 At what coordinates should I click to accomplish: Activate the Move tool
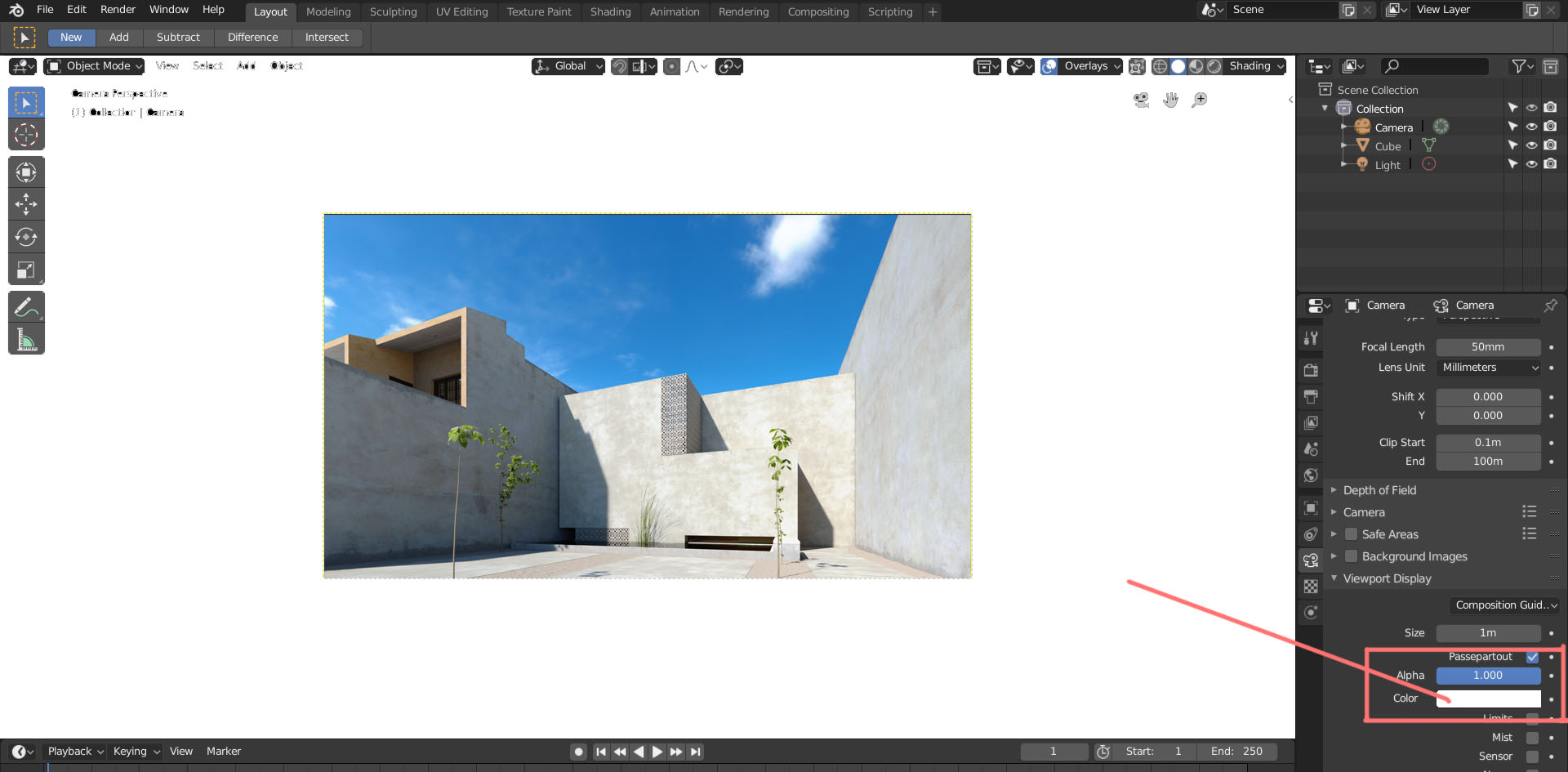[x=26, y=204]
